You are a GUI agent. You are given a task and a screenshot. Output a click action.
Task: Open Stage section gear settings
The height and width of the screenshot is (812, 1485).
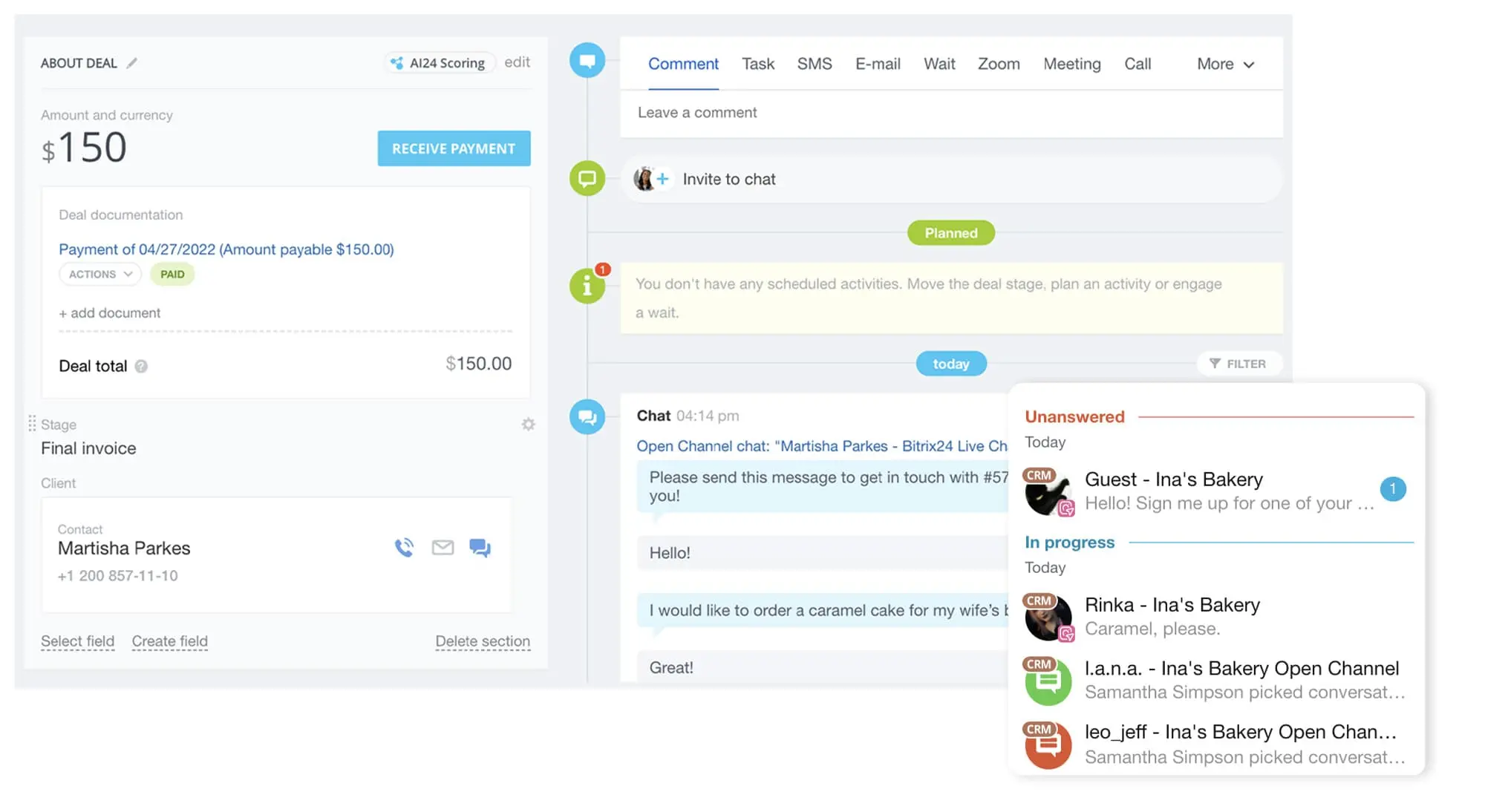point(528,425)
